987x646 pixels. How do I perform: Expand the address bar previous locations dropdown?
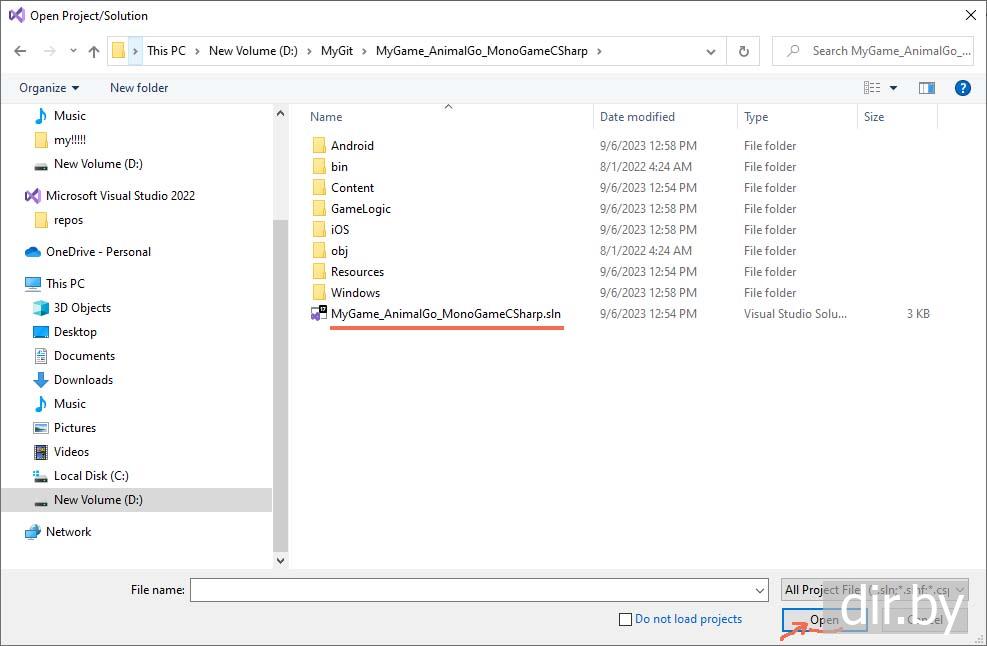click(711, 51)
